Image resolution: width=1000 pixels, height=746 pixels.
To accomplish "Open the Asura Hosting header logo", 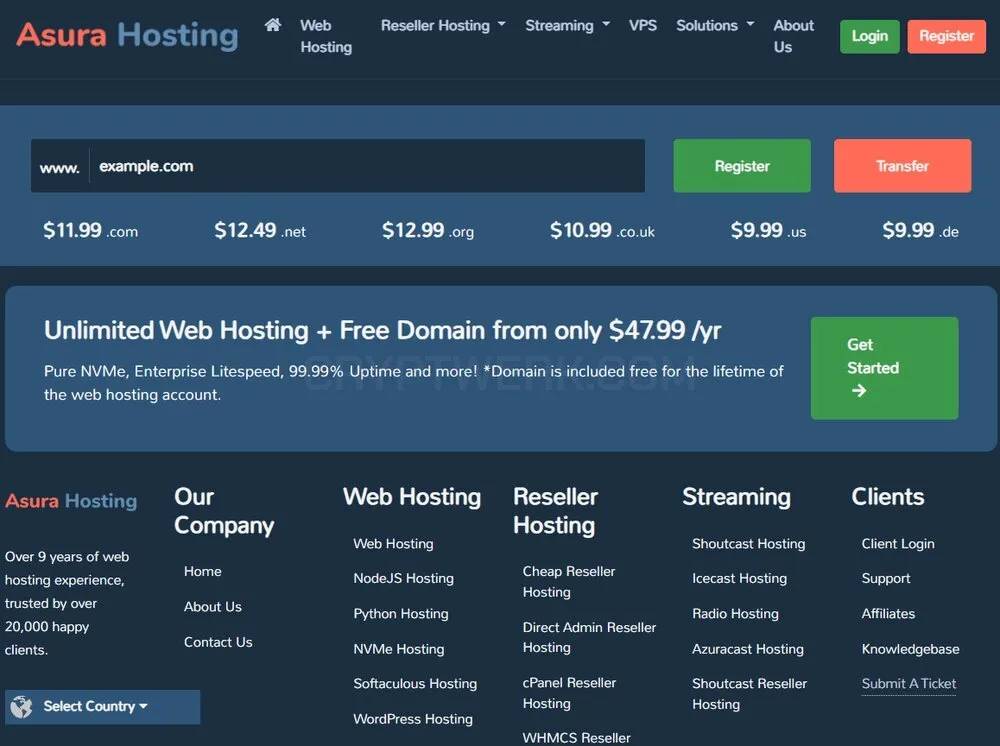I will [x=127, y=34].
